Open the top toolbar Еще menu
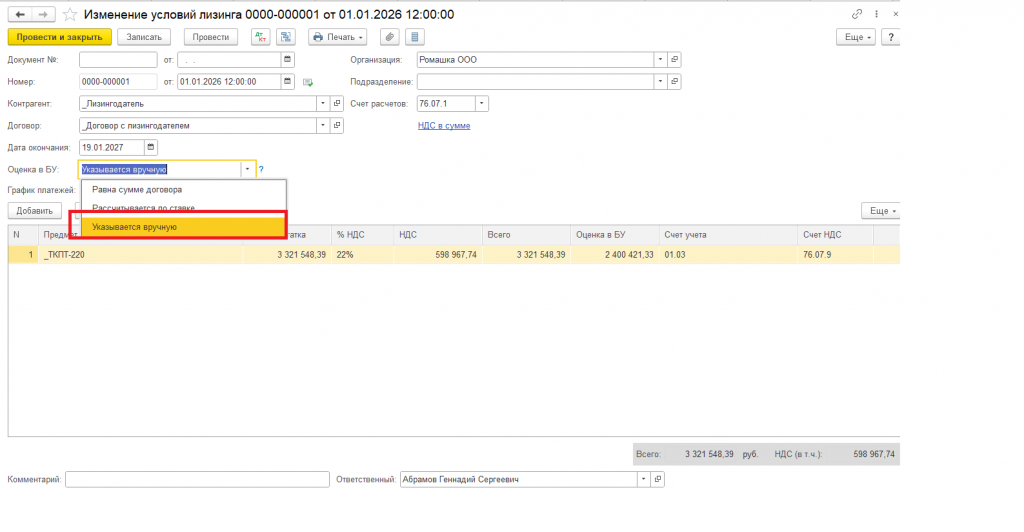 point(856,37)
